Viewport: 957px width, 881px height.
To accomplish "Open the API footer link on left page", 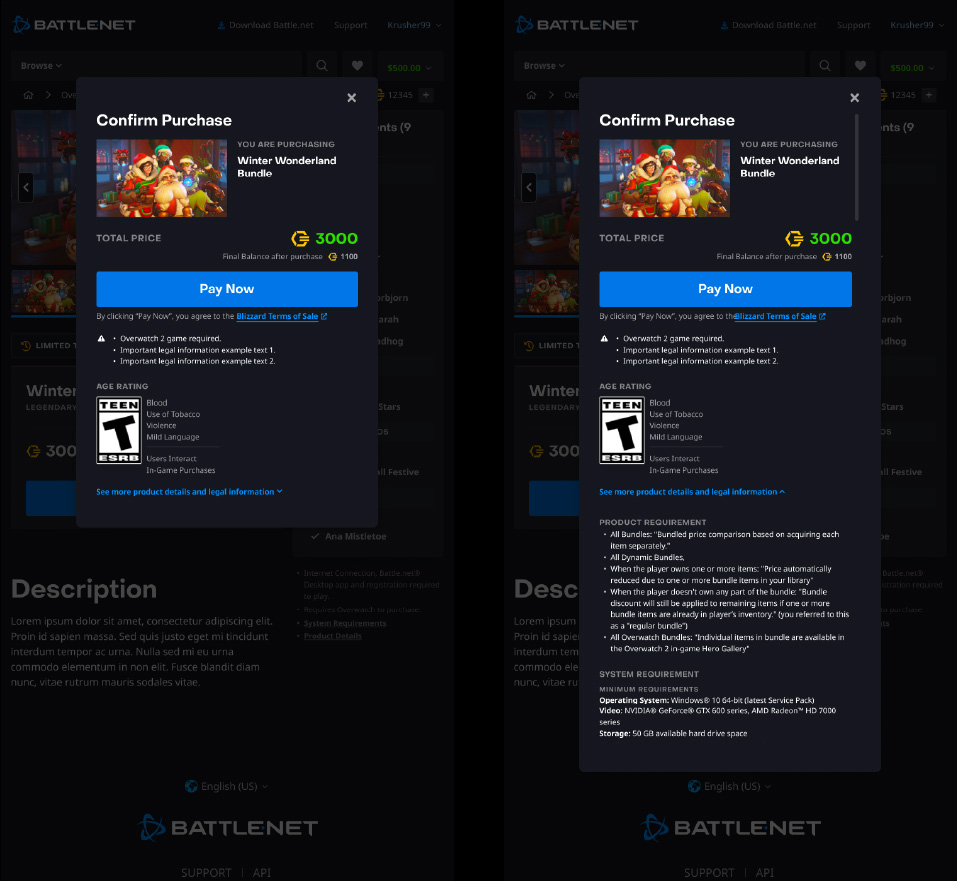I will (262, 872).
